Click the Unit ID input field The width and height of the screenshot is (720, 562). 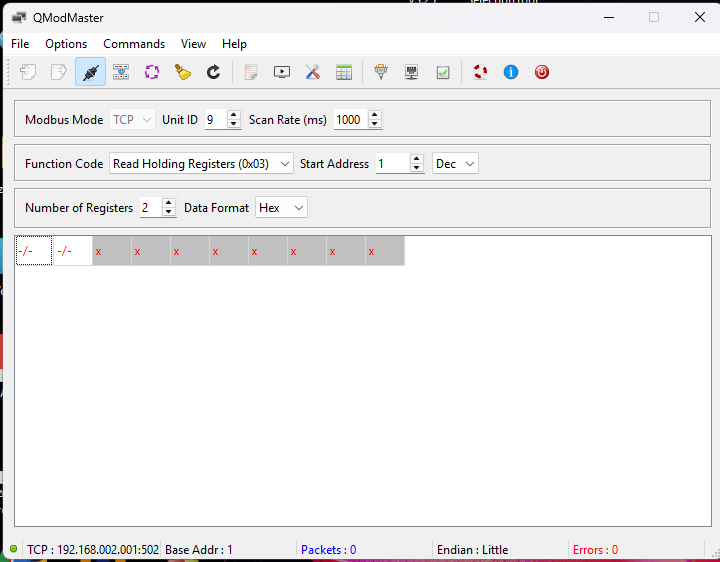point(216,120)
